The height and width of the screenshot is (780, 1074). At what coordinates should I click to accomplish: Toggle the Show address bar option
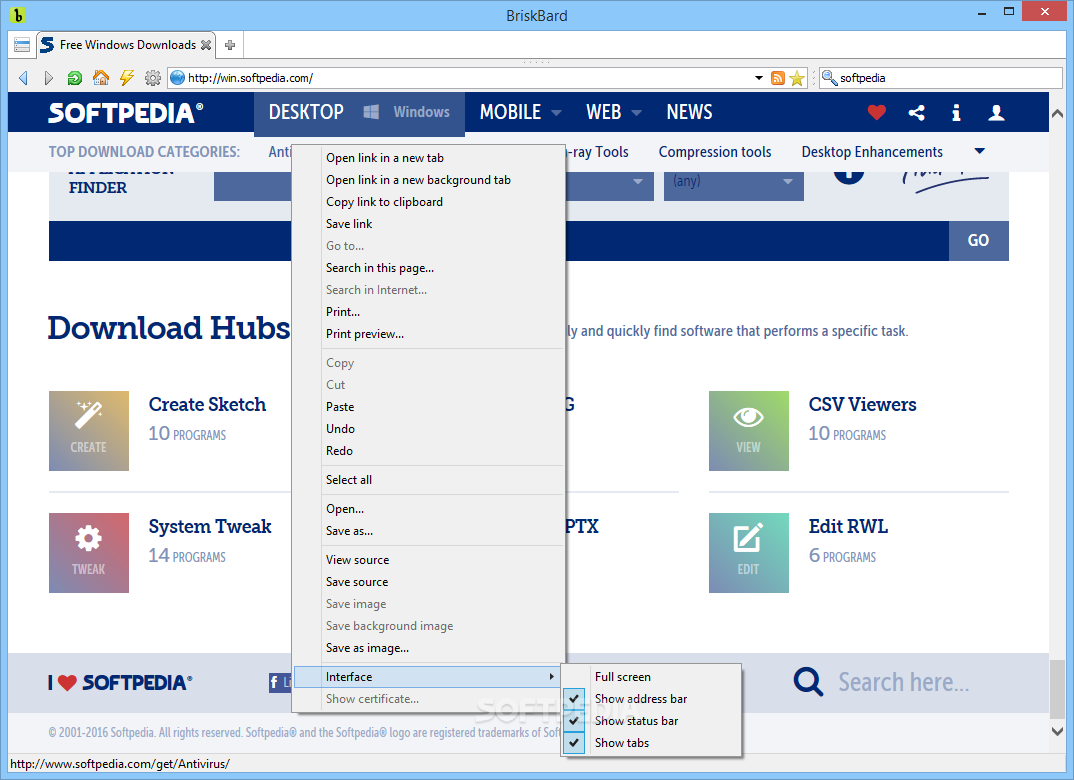pos(651,699)
